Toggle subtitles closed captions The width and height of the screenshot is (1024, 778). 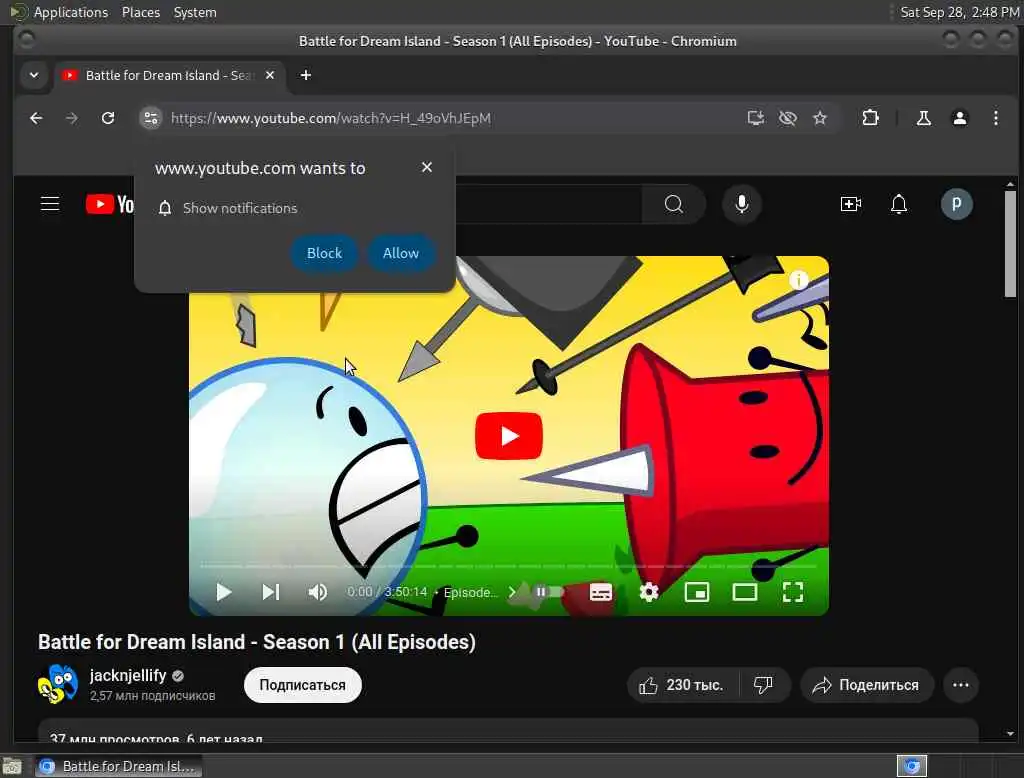pyautogui.click(x=600, y=592)
